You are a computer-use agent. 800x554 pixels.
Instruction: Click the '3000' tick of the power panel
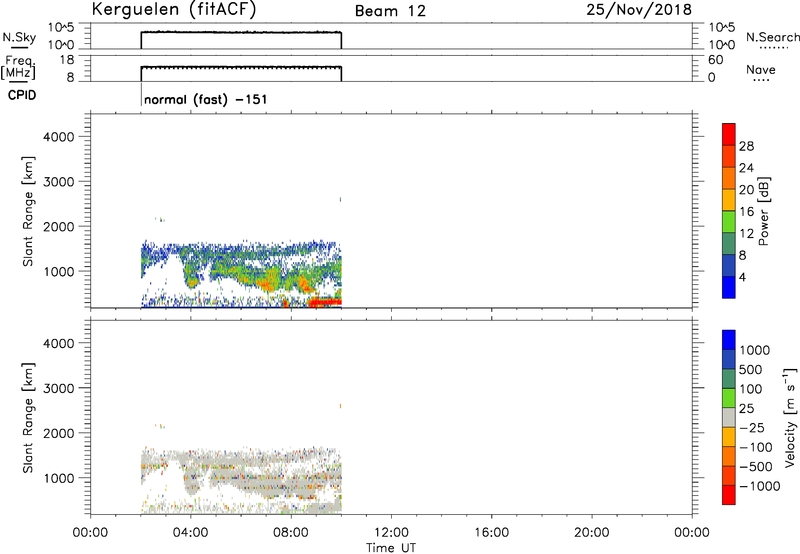(58, 182)
